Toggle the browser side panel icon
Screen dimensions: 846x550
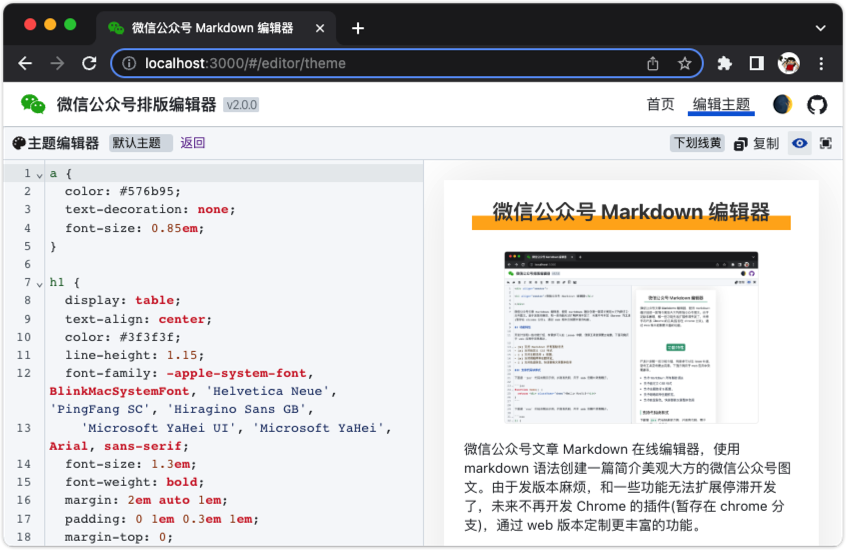pyautogui.click(x=756, y=64)
